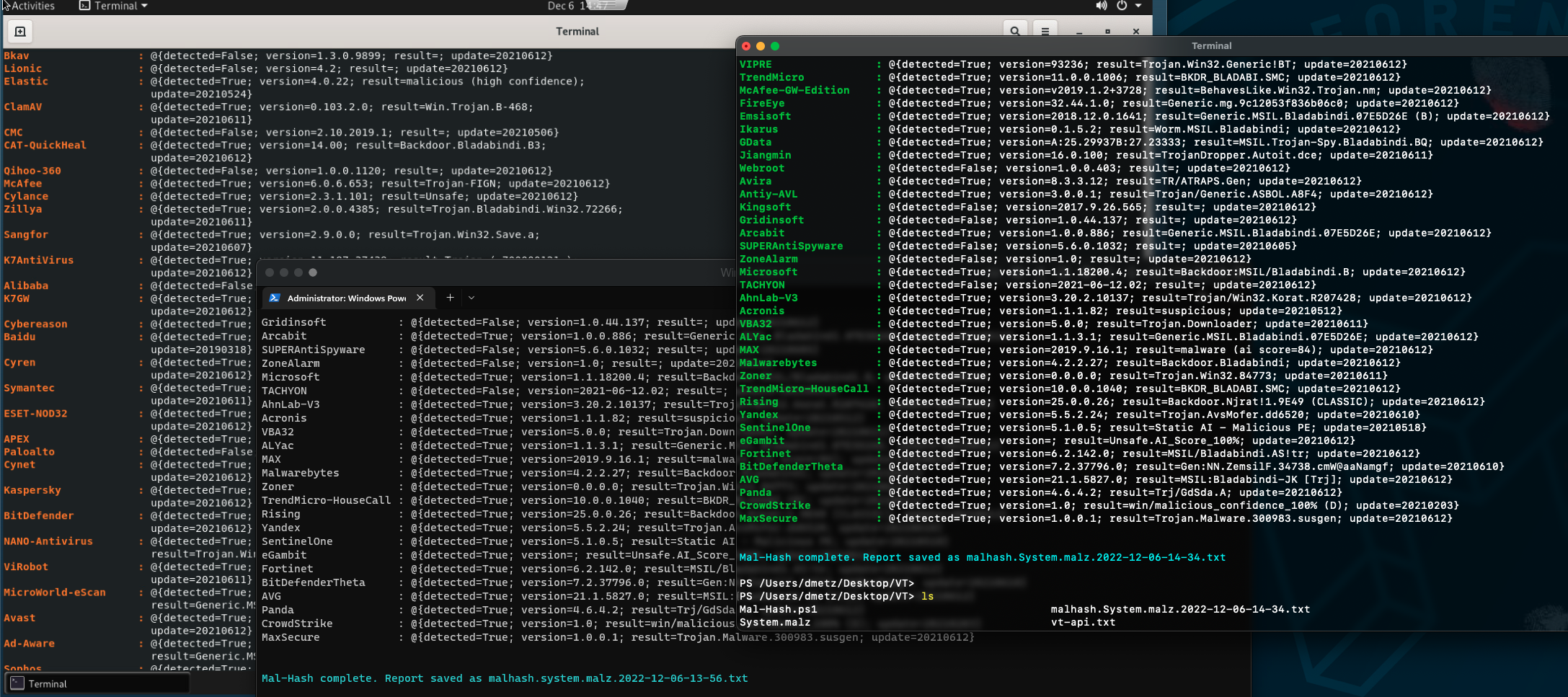1568x697 pixels.
Task: Open a new tab in GNOME Terminal
Action: pos(19,32)
